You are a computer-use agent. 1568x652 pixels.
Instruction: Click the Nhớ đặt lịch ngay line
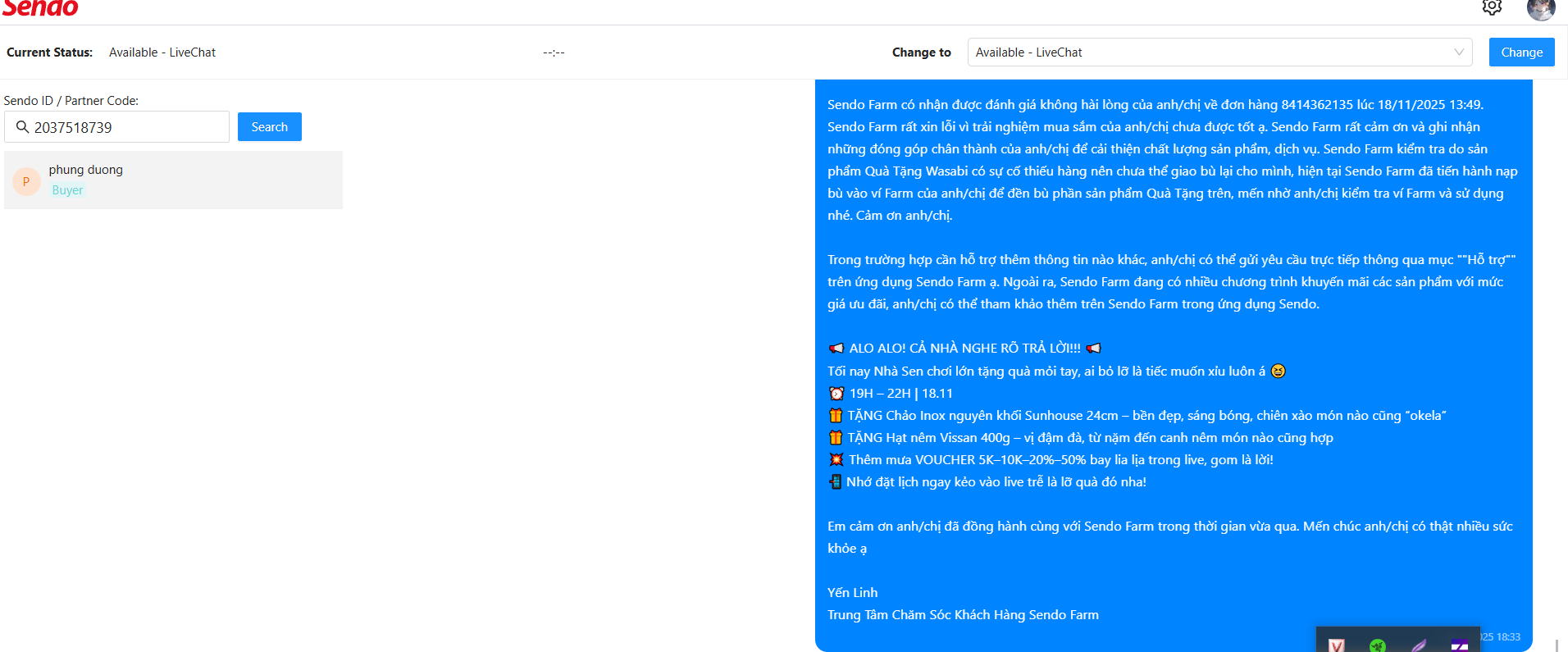point(987,481)
